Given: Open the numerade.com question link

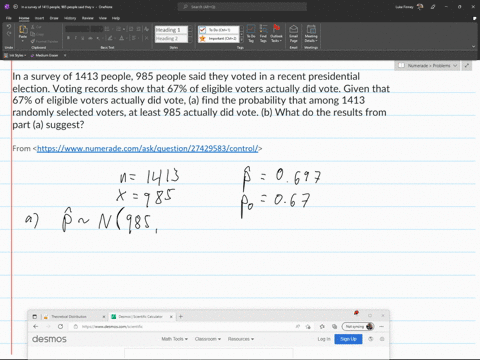Looking at the screenshot, I should click(x=147, y=149).
